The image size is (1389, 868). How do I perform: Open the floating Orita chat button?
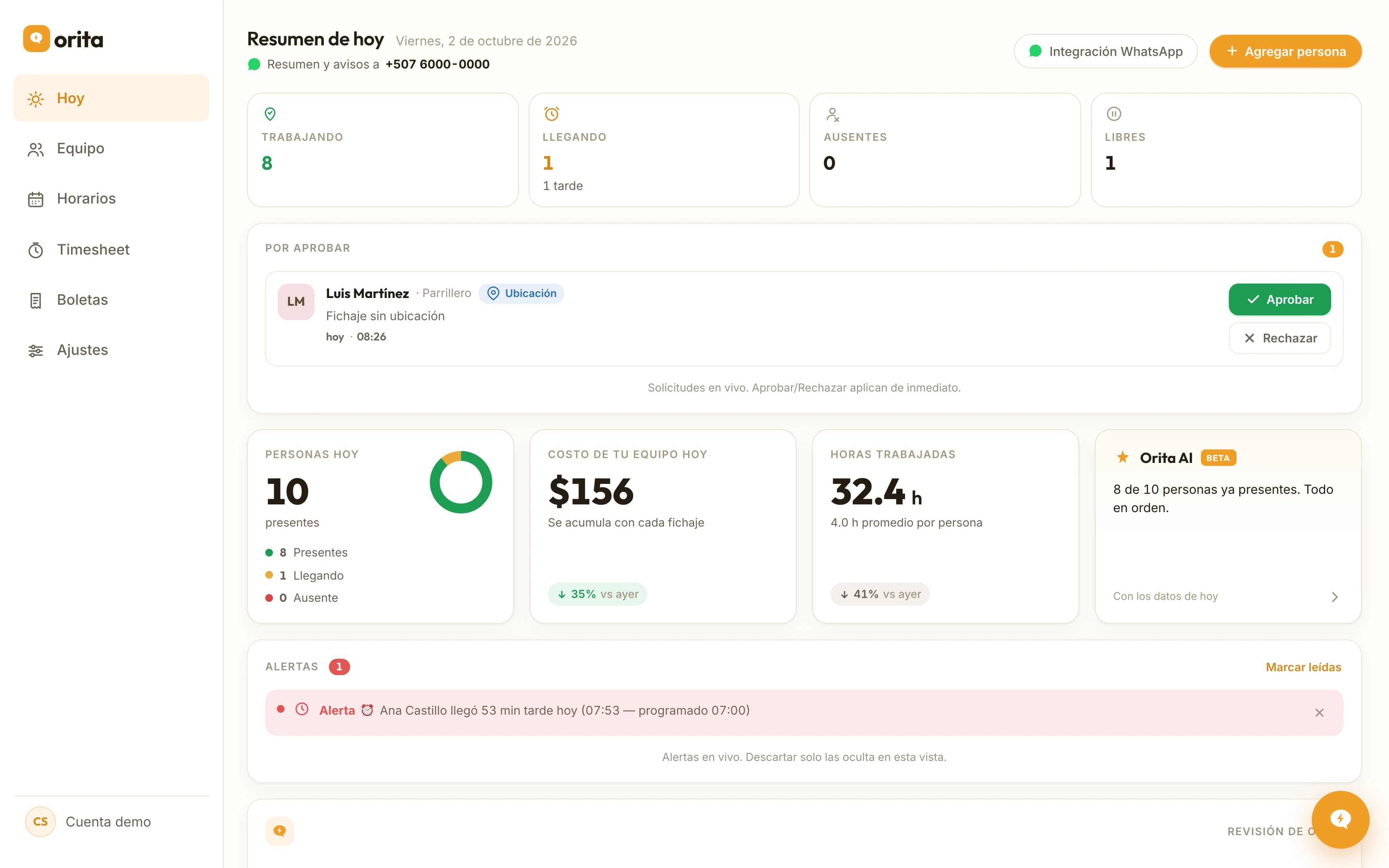(x=1340, y=819)
